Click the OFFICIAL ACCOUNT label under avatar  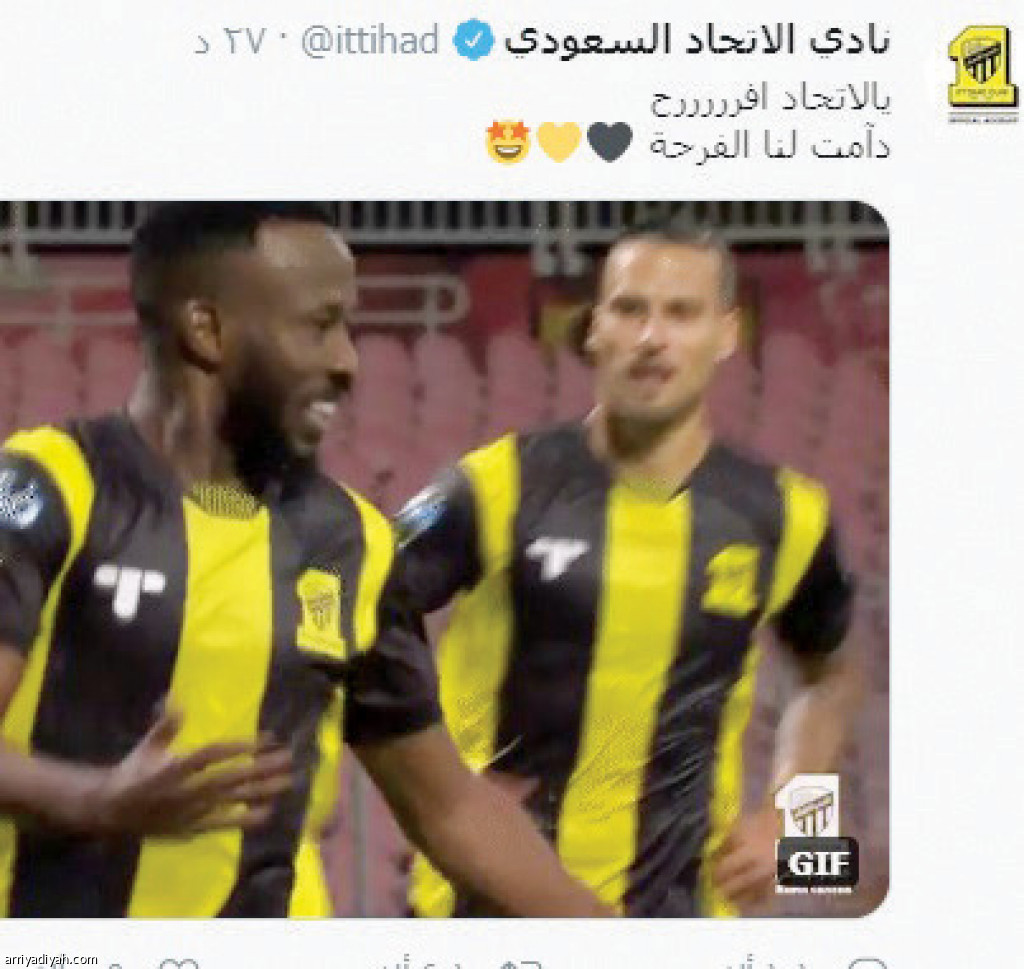tap(983, 119)
